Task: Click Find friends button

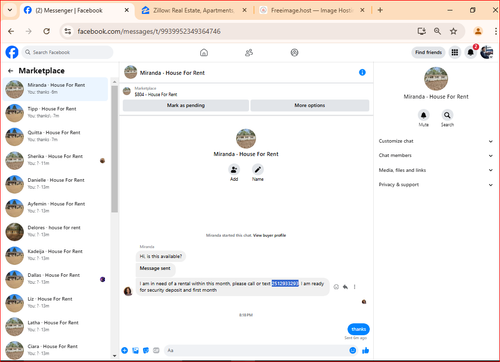Action: [428, 52]
